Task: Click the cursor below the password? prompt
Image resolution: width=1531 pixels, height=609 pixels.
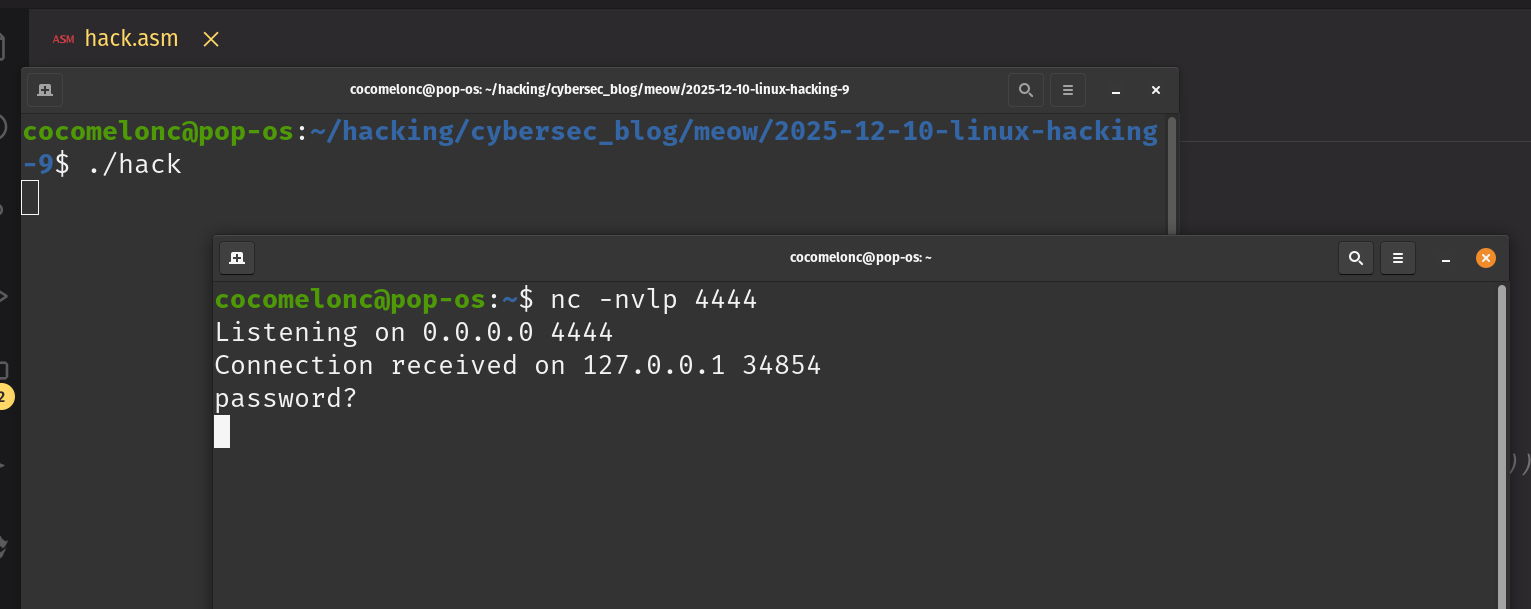Action: tap(222, 431)
